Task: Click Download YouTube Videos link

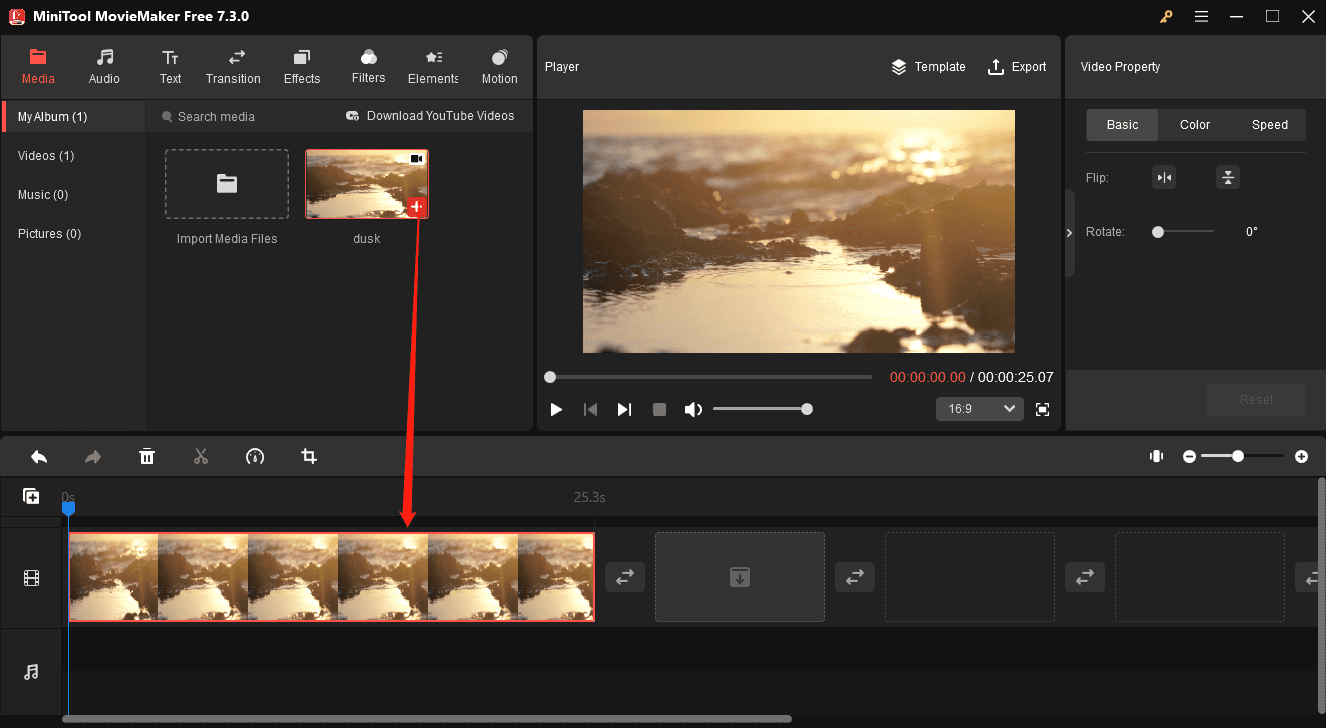Action: pos(430,116)
